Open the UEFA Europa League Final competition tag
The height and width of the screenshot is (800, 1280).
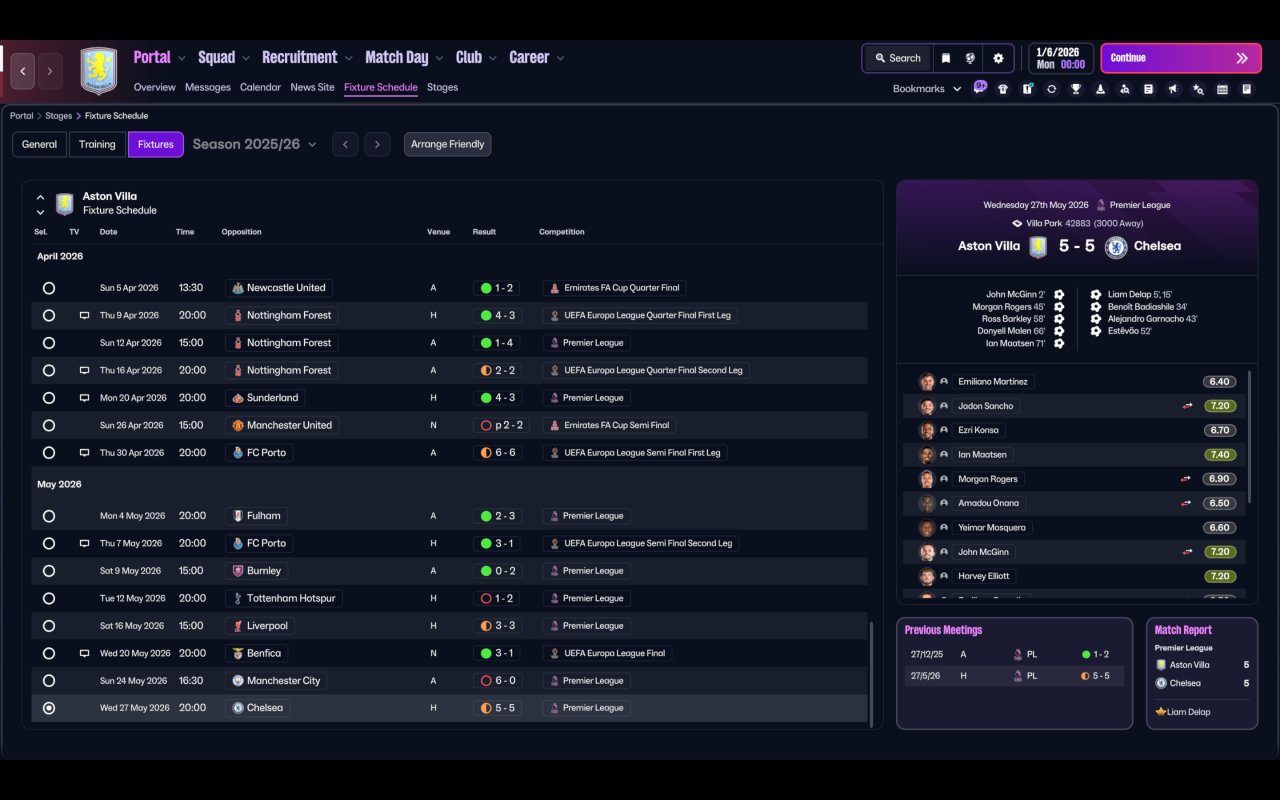607,653
